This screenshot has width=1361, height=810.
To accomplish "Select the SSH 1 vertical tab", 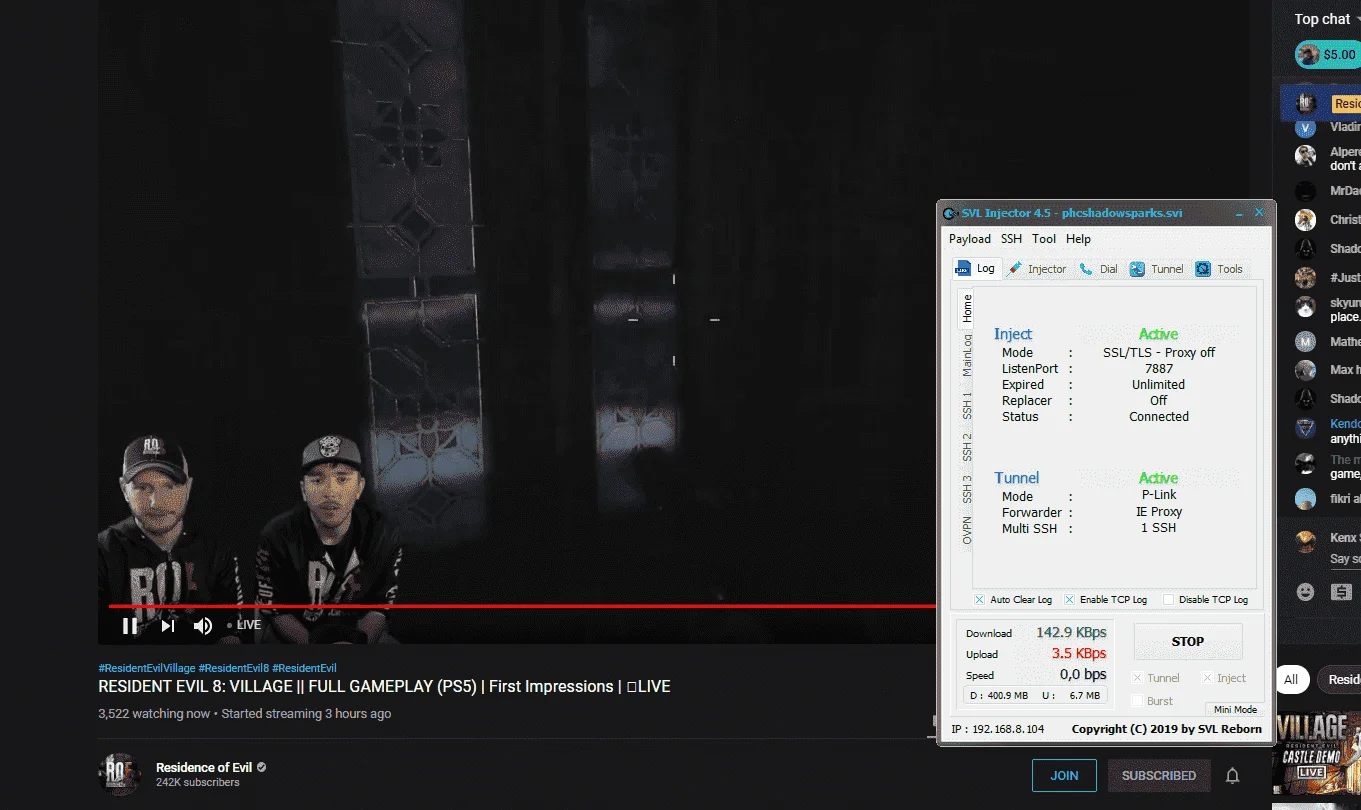I will [967, 406].
